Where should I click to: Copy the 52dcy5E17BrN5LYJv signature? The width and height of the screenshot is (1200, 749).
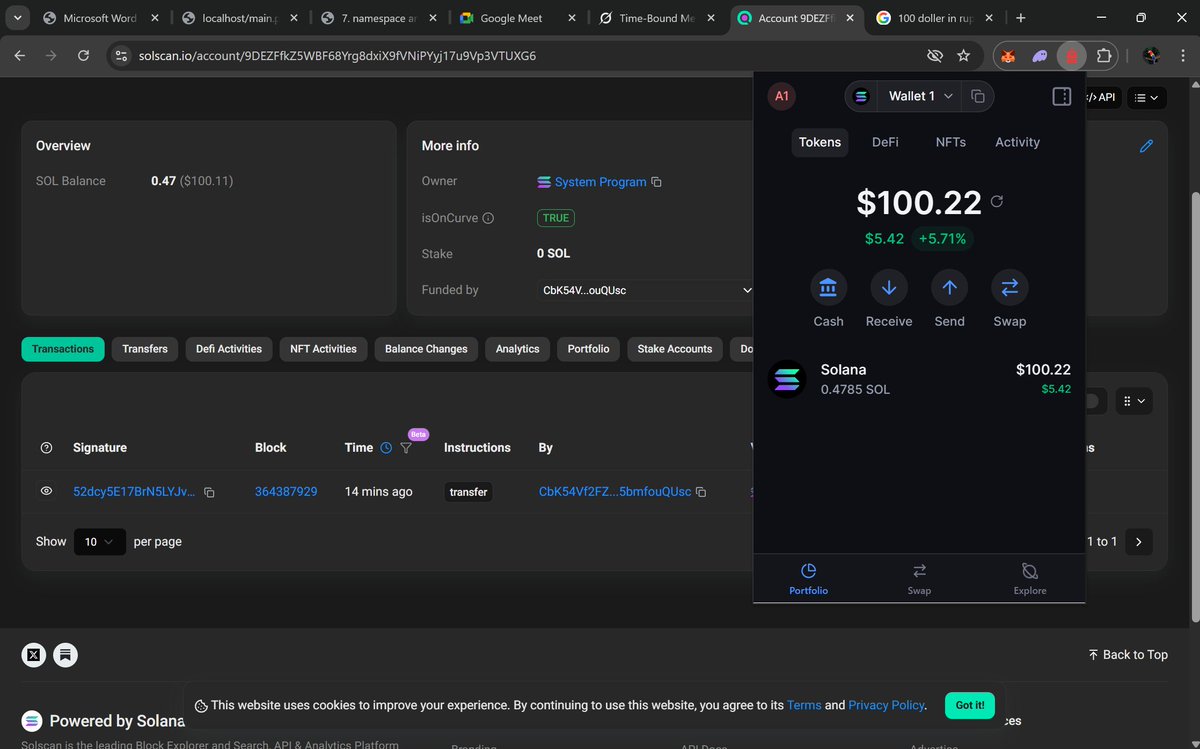(x=210, y=492)
